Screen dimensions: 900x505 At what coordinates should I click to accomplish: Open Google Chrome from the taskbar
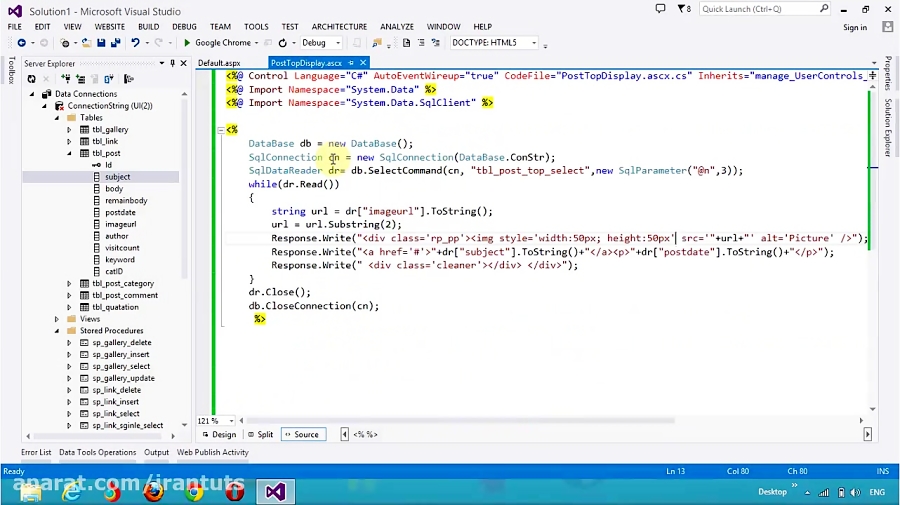click(x=194, y=491)
